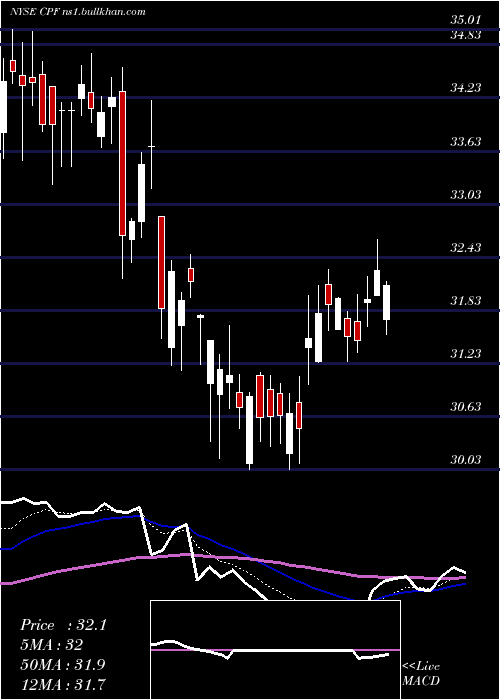Click the last white candlestick on the right
Image resolution: width=500 pixels, height=700 pixels.
point(387,302)
